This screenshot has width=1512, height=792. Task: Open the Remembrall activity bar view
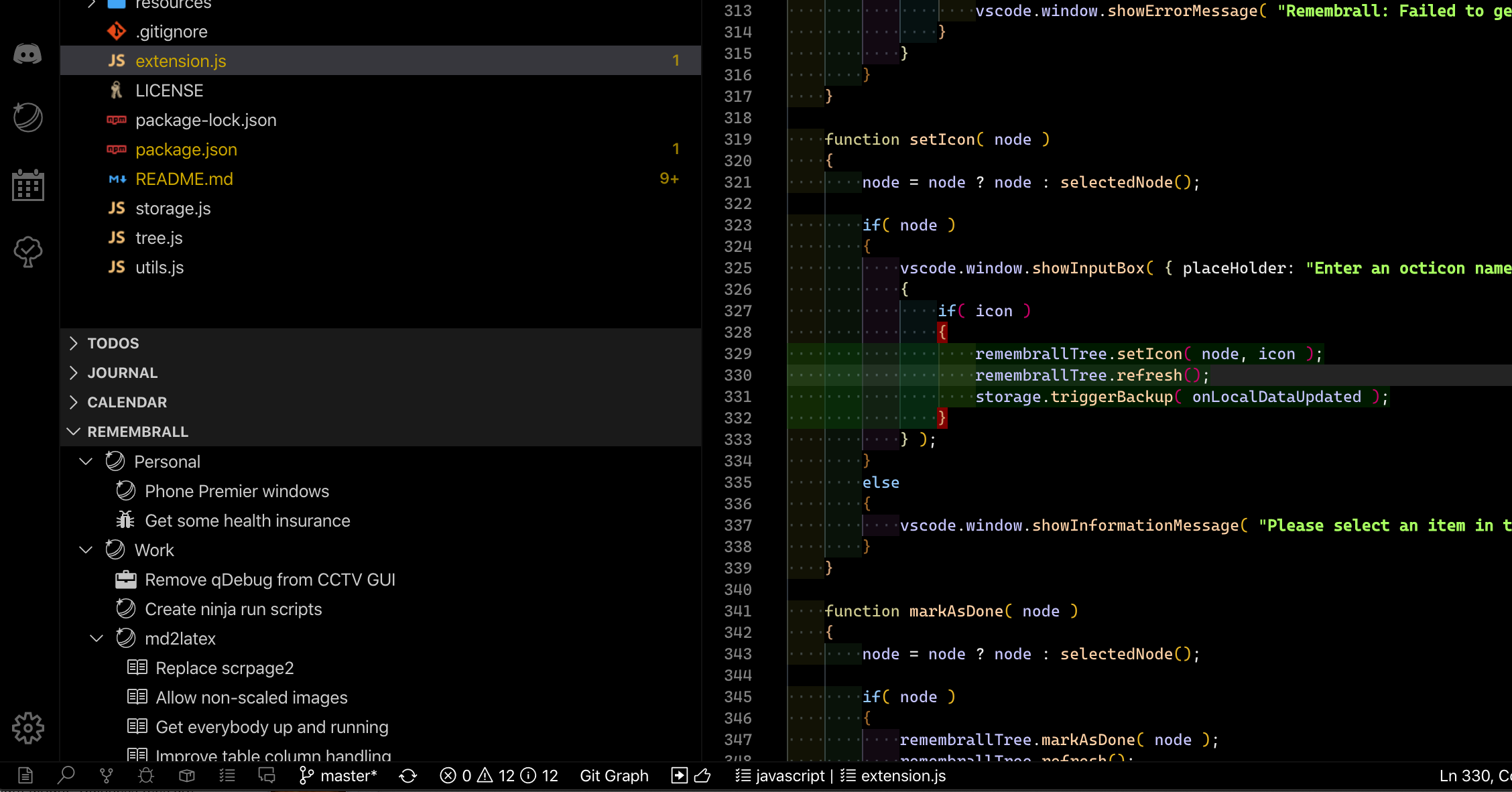click(27, 118)
